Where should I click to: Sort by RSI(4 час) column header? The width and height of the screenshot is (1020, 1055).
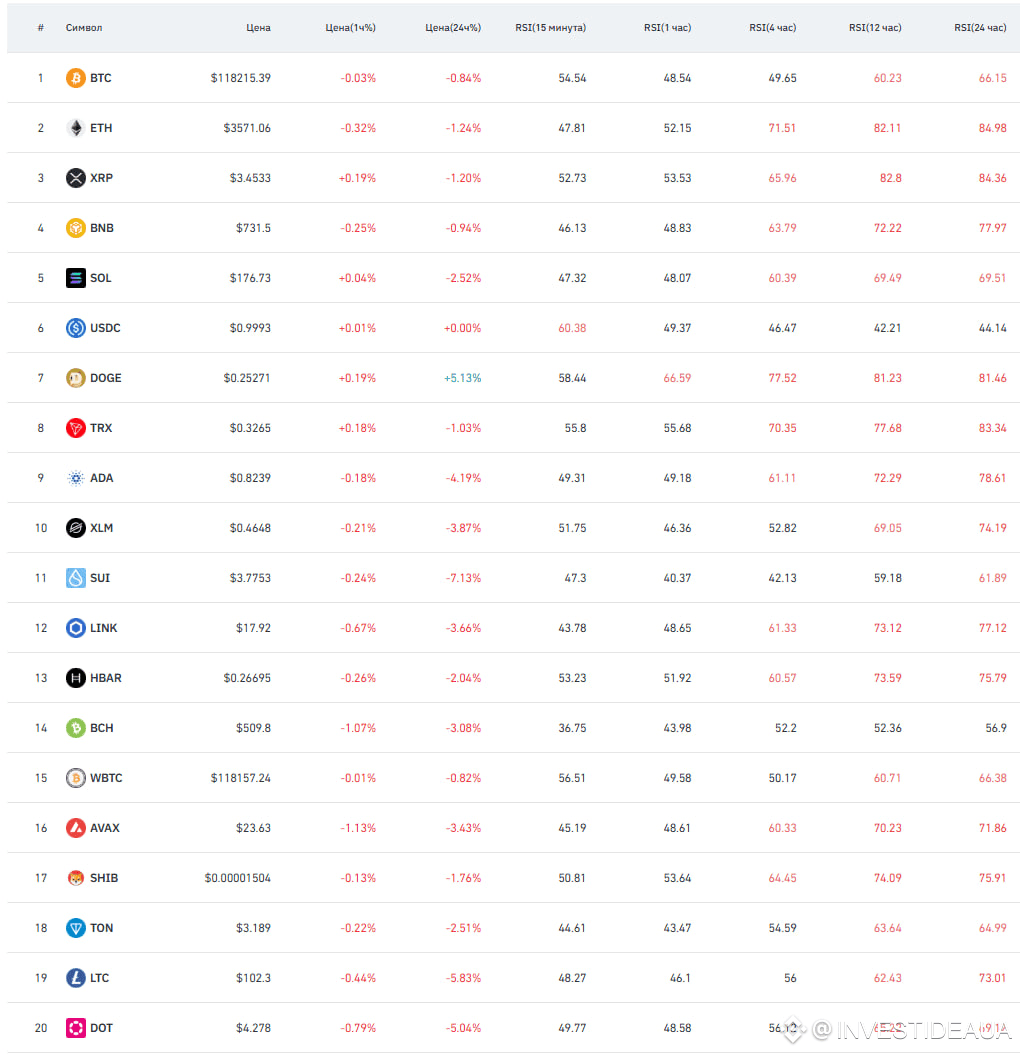[x=772, y=28]
